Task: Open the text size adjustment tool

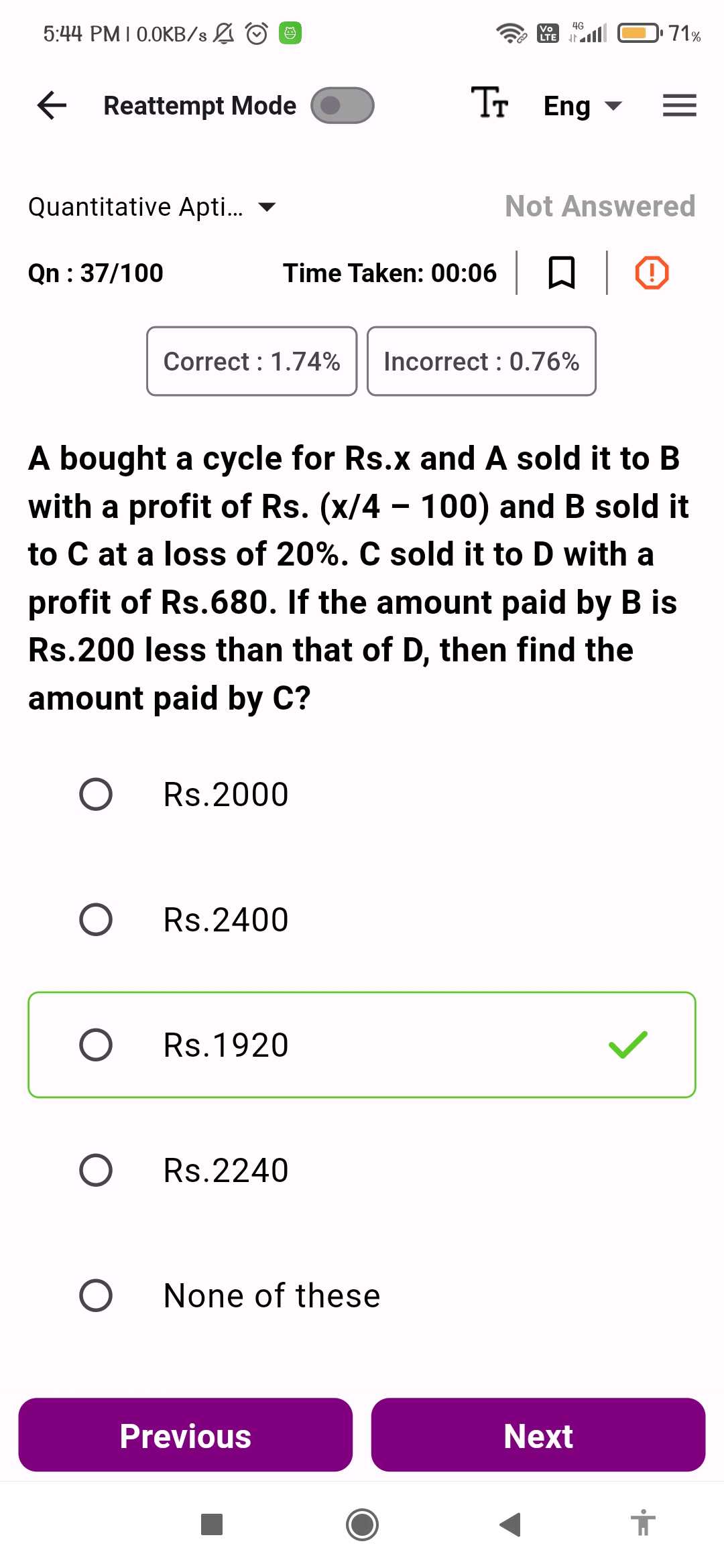Action: pos(489,104)
